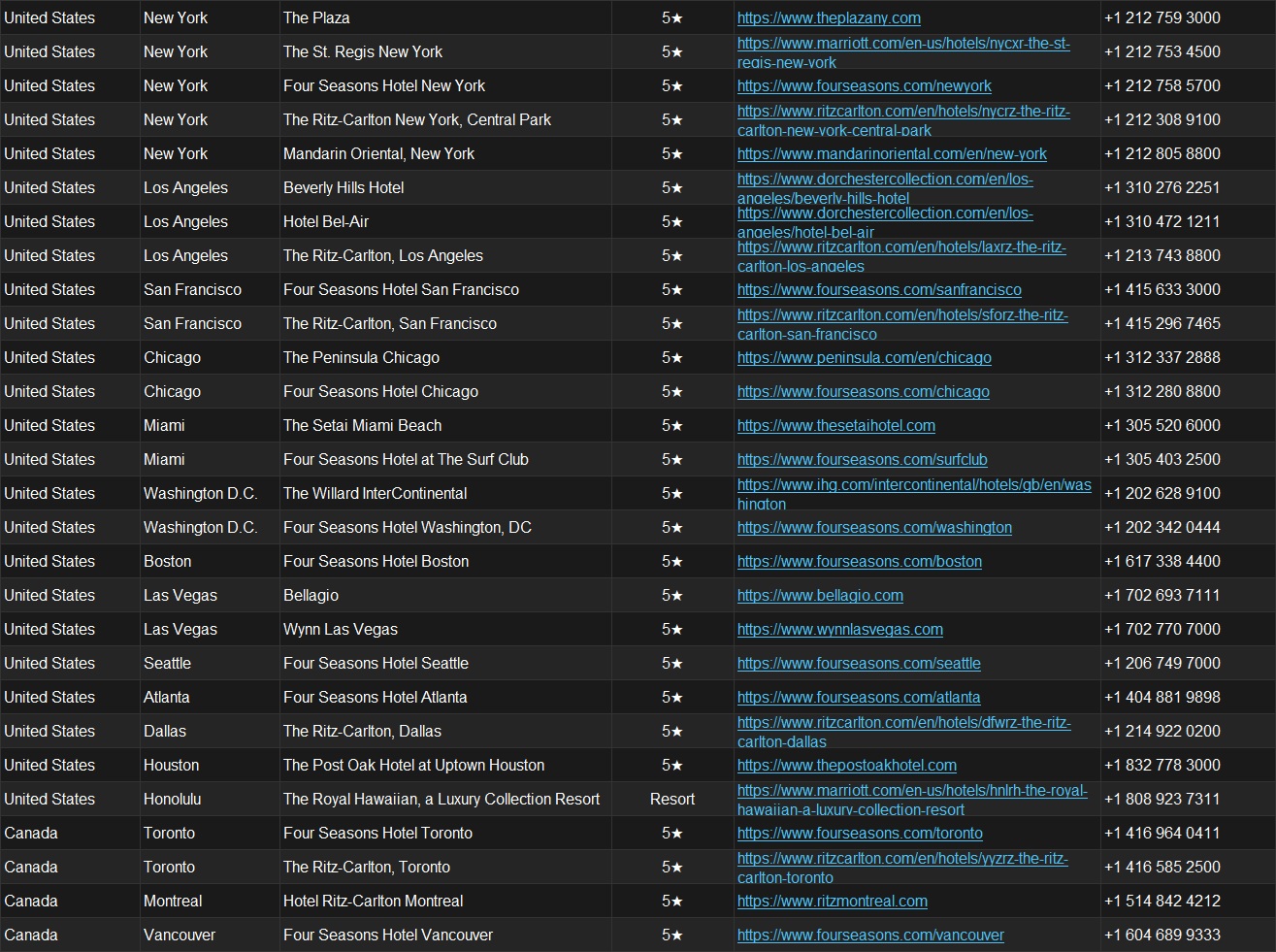Open the fourseasons.com/toronto link
This screenshot has width=1276, height=952.
(860, 833)
